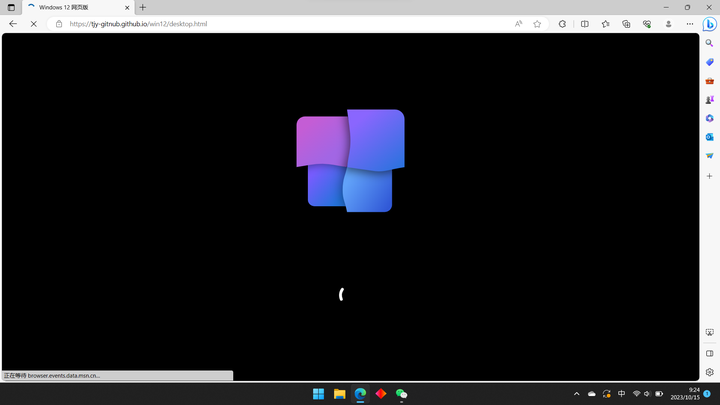
Task: Open Wi-Fi network tray icon
Action: coord(636,394)
